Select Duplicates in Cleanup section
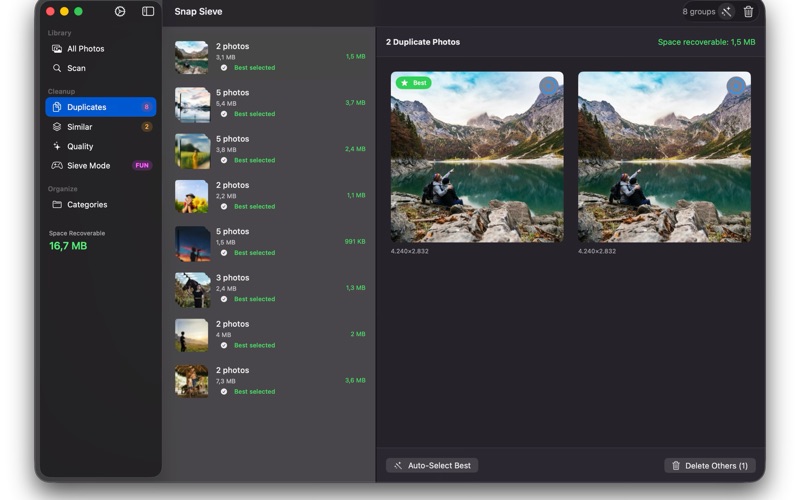The image size is (800, 500). (x=101, y=107)
